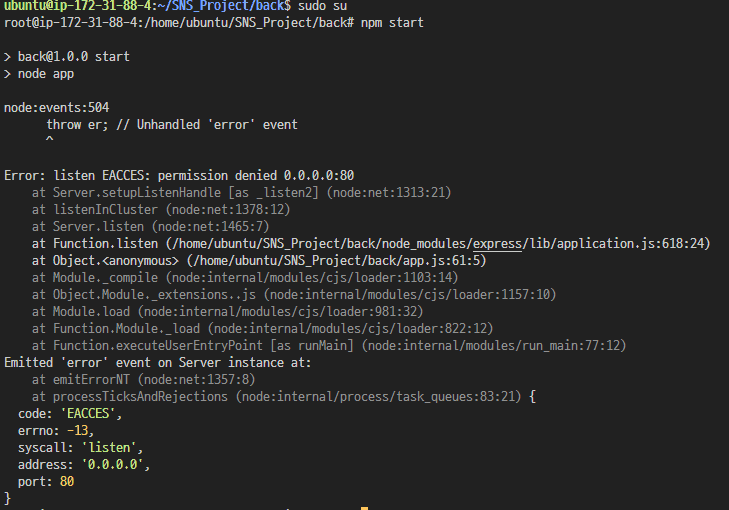729x510 pixels.
Task: Click the EACCES permission denied error line
Action: pyautogui.click(x=179, y=176)
